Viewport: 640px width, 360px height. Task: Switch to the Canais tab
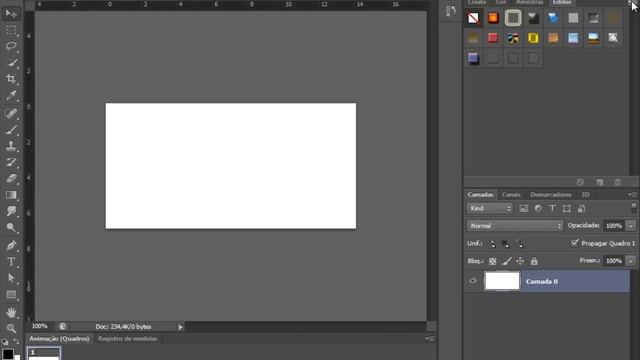pos(511,195)
